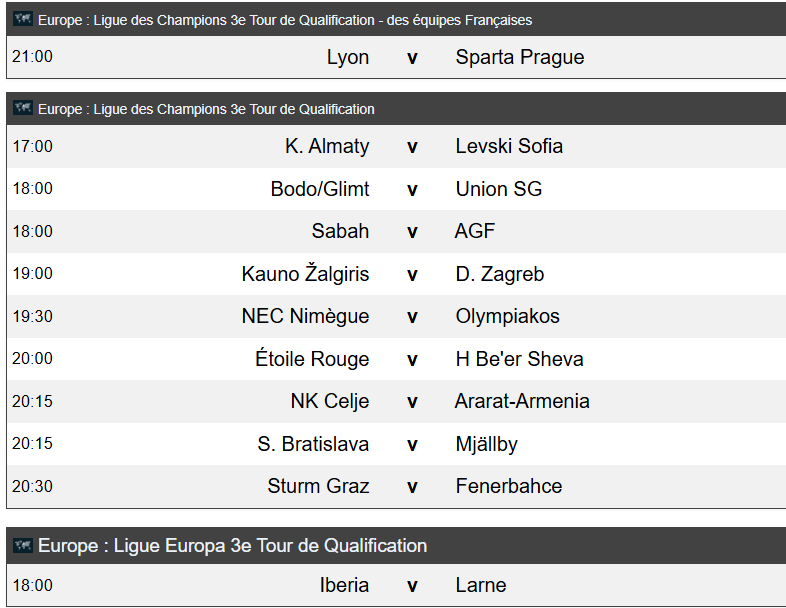Click the H Be'er Sheva team name
786x608 pixels.
click(519, 359)
